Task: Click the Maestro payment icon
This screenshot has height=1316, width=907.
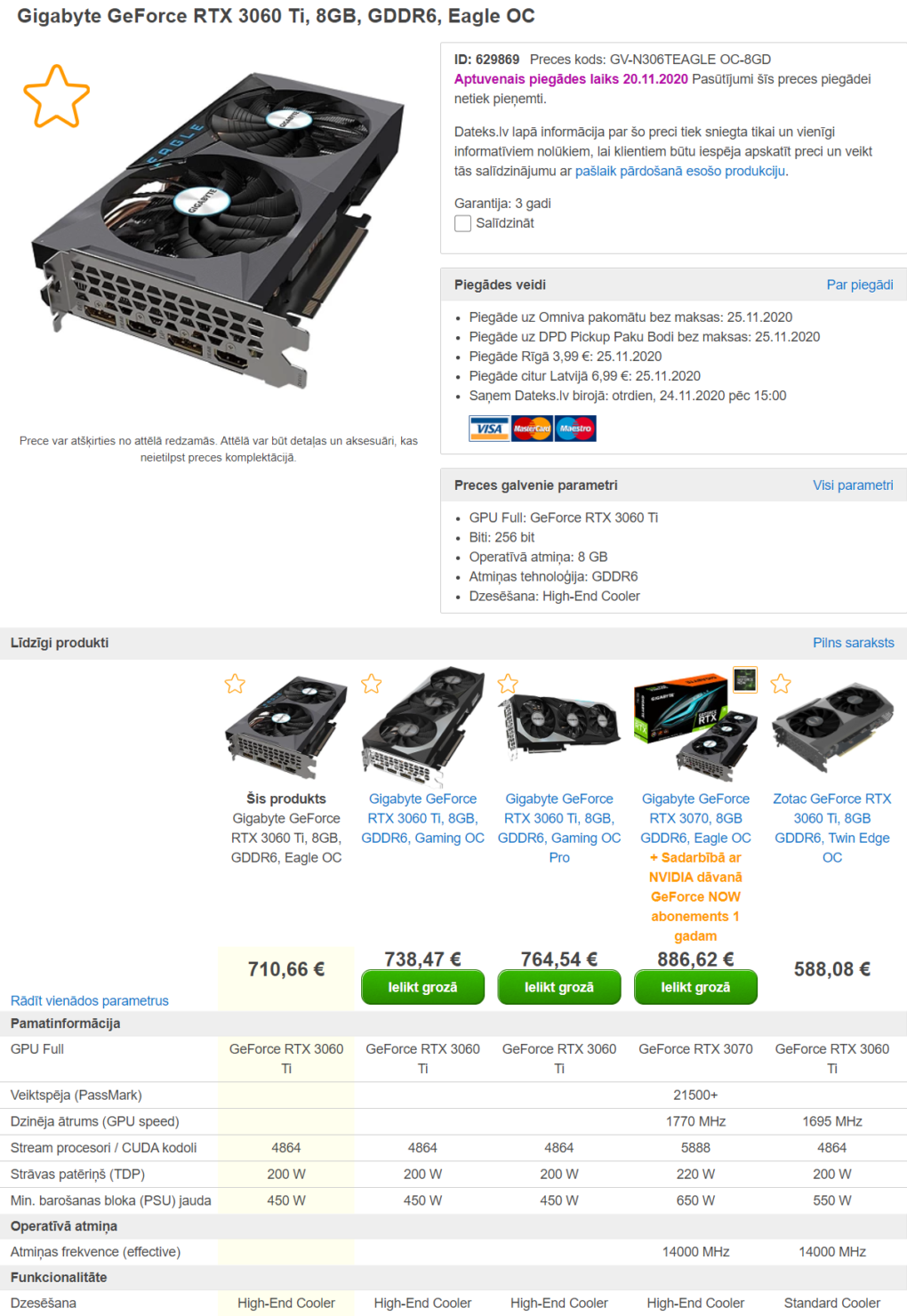Action: [575, 429]
